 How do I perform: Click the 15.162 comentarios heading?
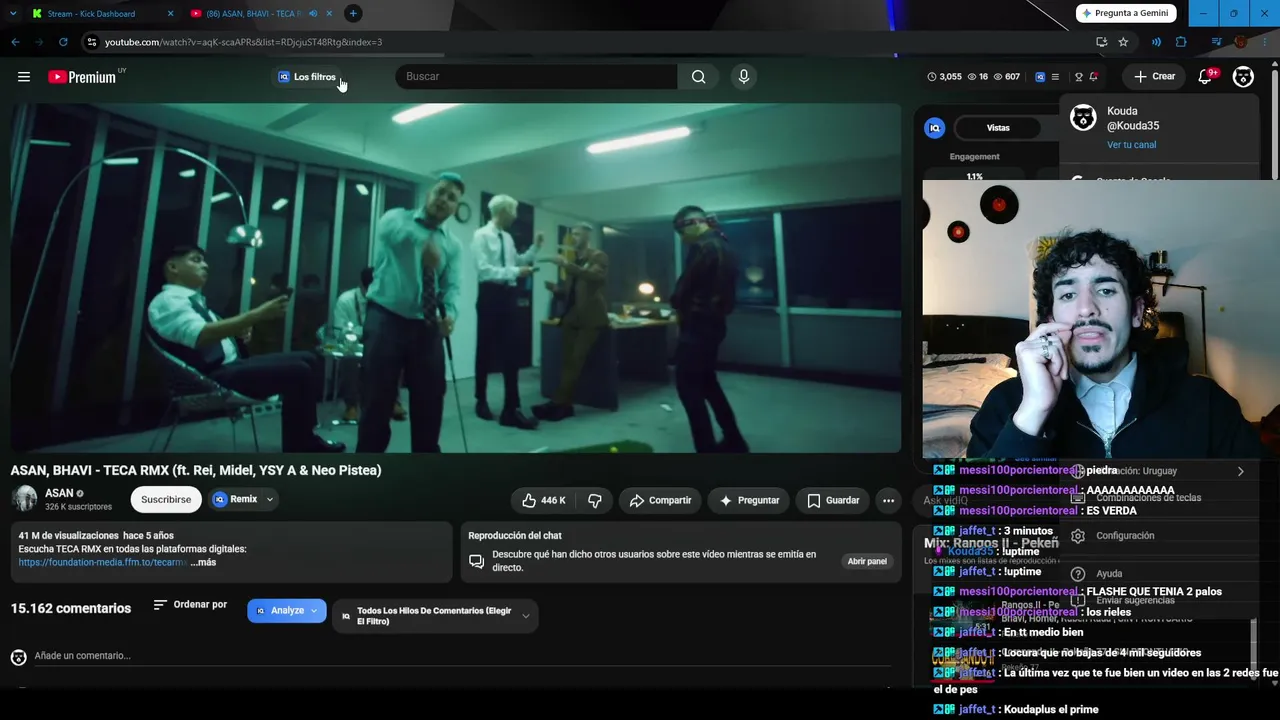(x=71, y=608)
